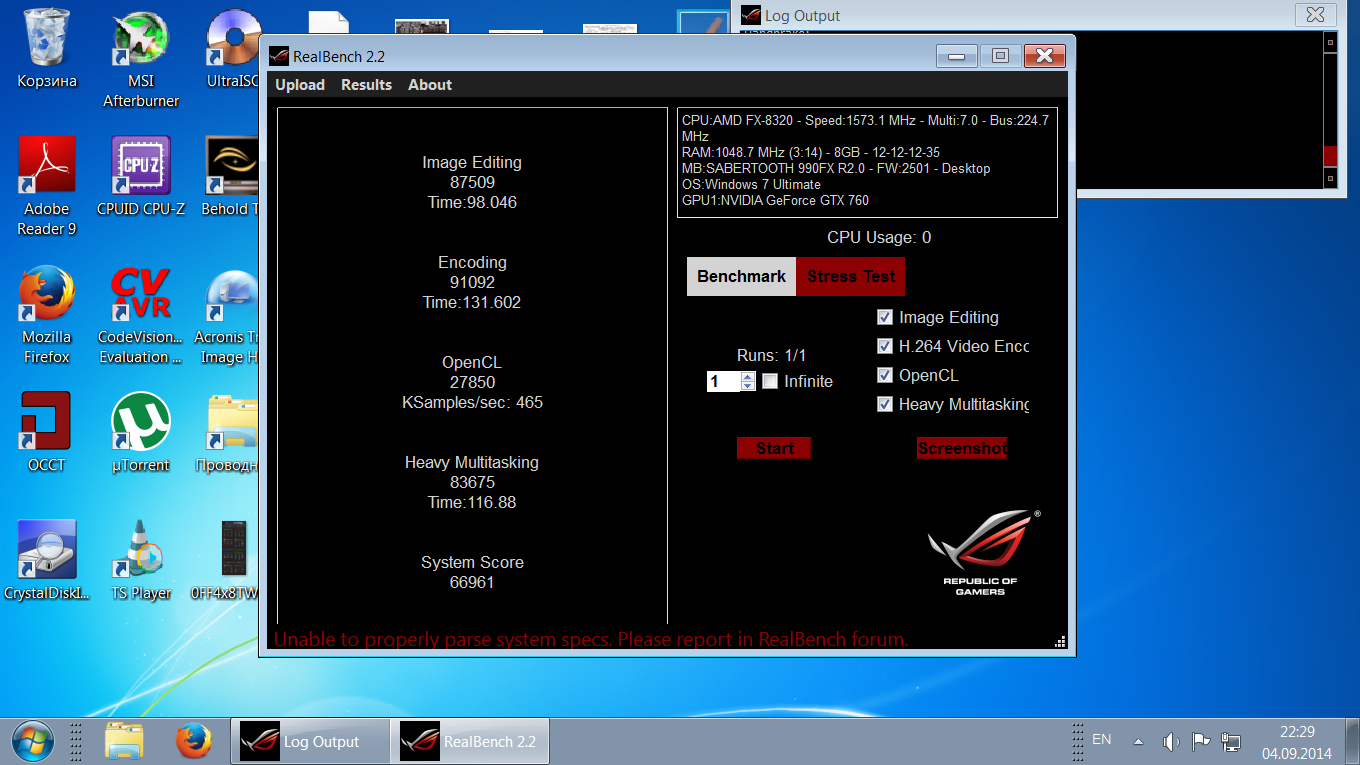This screenshot has width=1360, height=765.
Task: Select the Mozilla Firefox desktop shortcut
Action: point(47,314)
